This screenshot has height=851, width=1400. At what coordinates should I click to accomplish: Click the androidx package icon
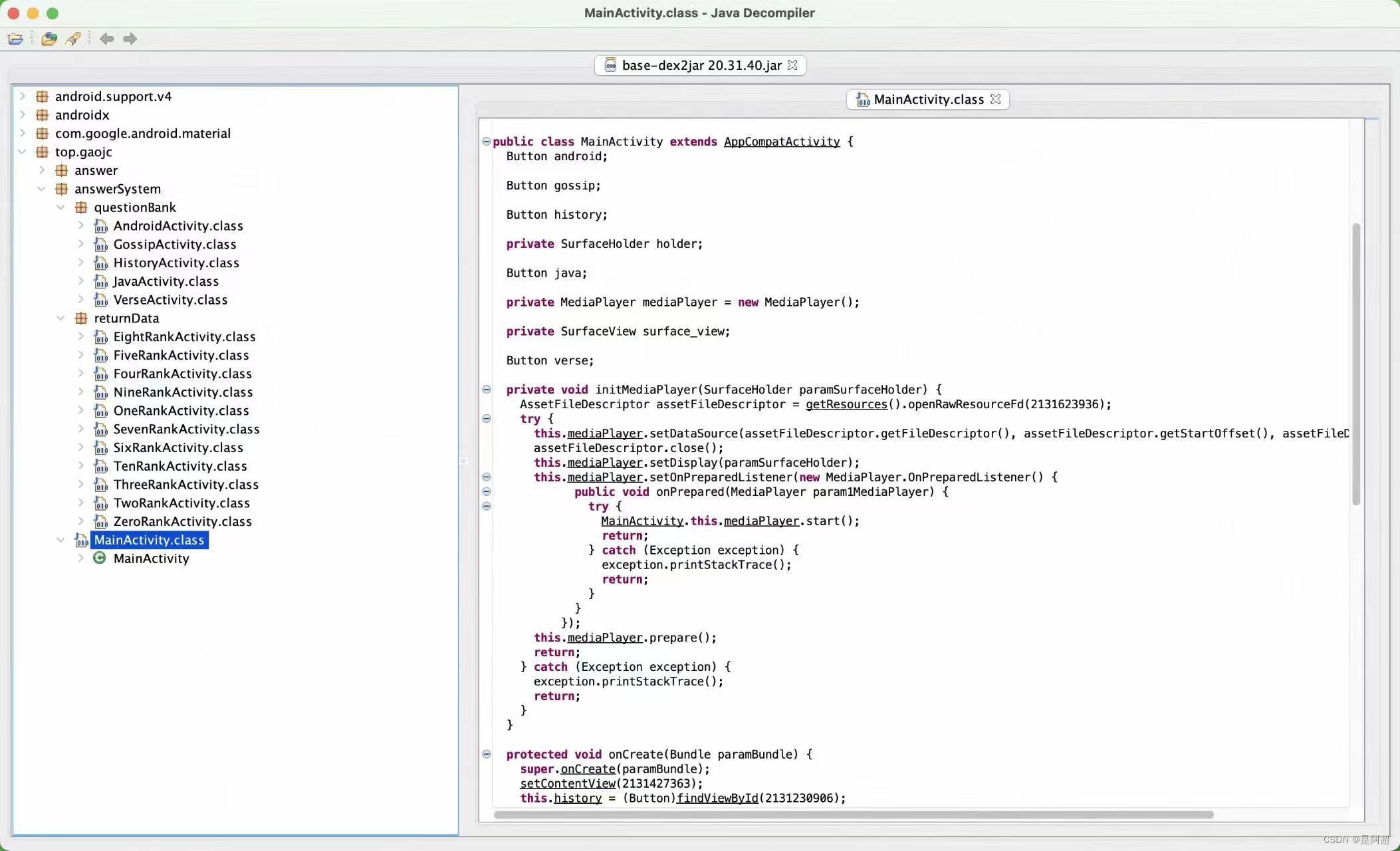42,115
